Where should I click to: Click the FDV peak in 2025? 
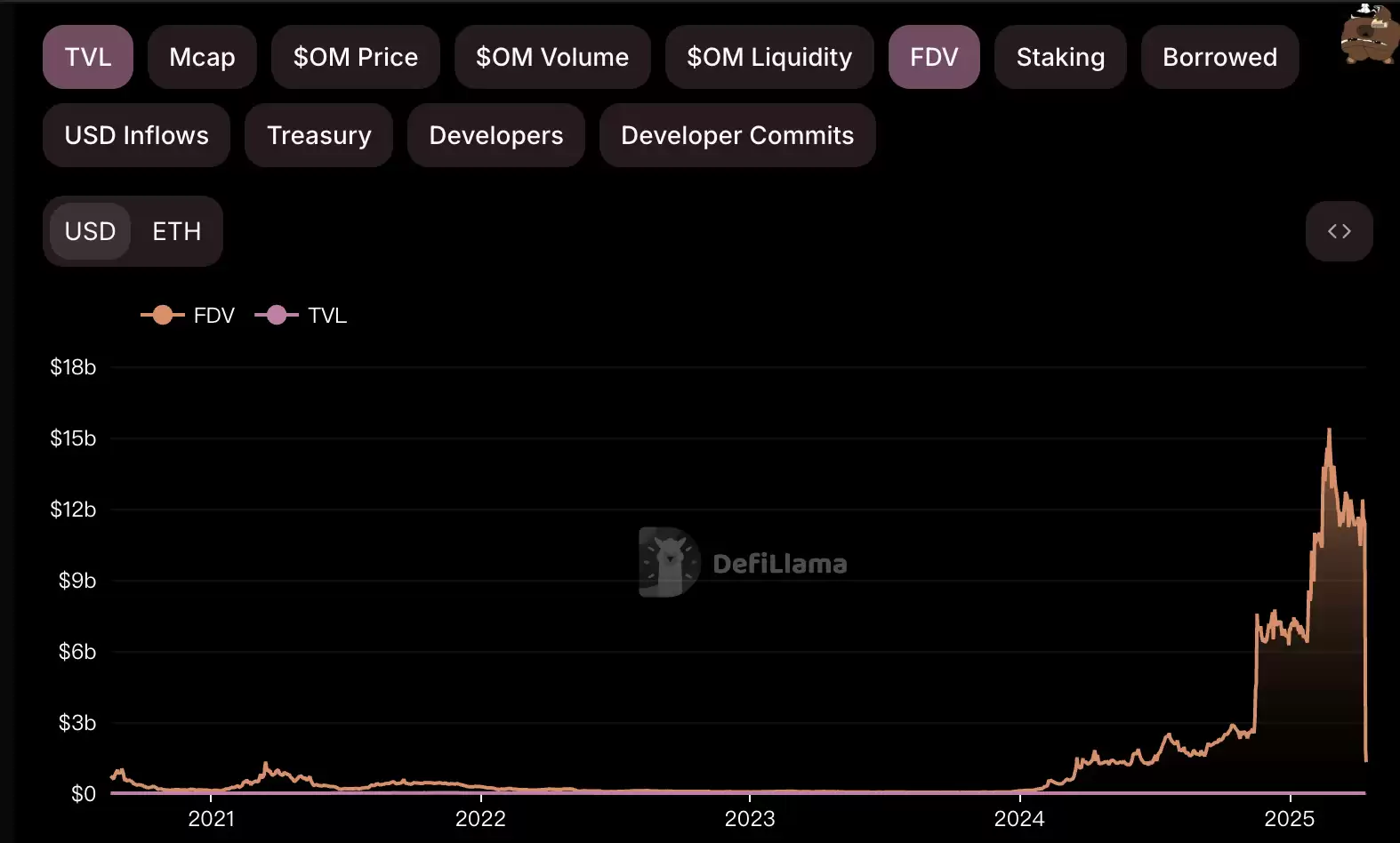click(1329, 430)
